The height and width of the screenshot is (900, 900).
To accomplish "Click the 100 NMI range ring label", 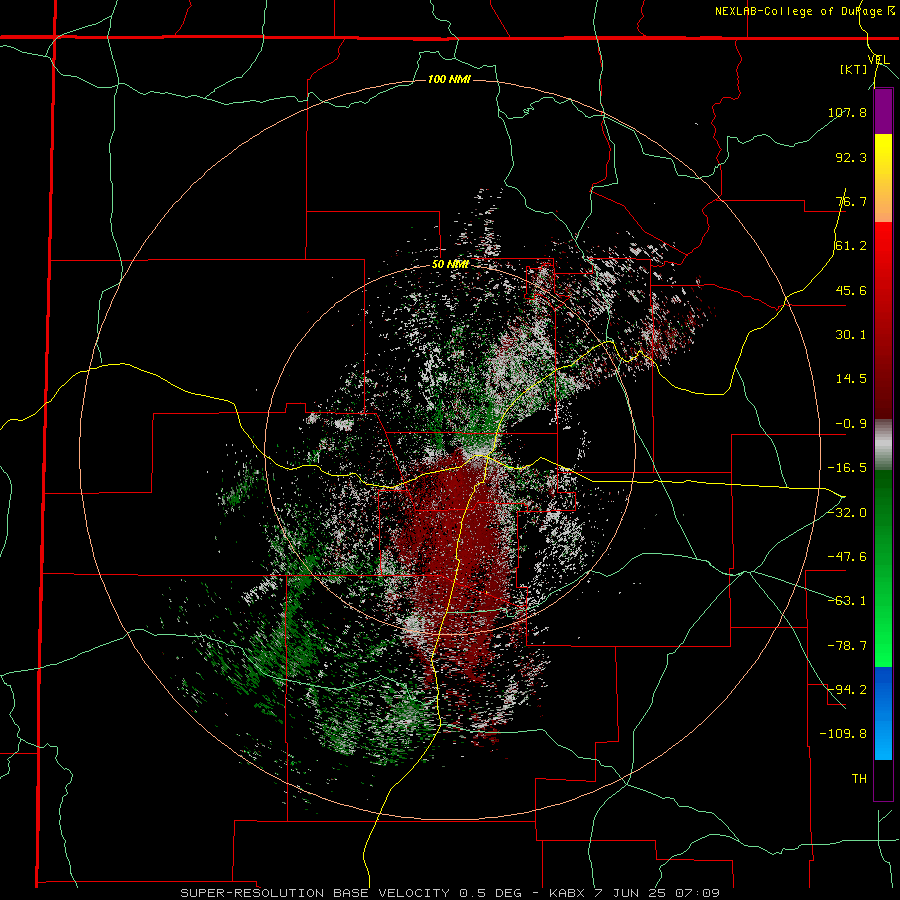I will coord(449,79).
